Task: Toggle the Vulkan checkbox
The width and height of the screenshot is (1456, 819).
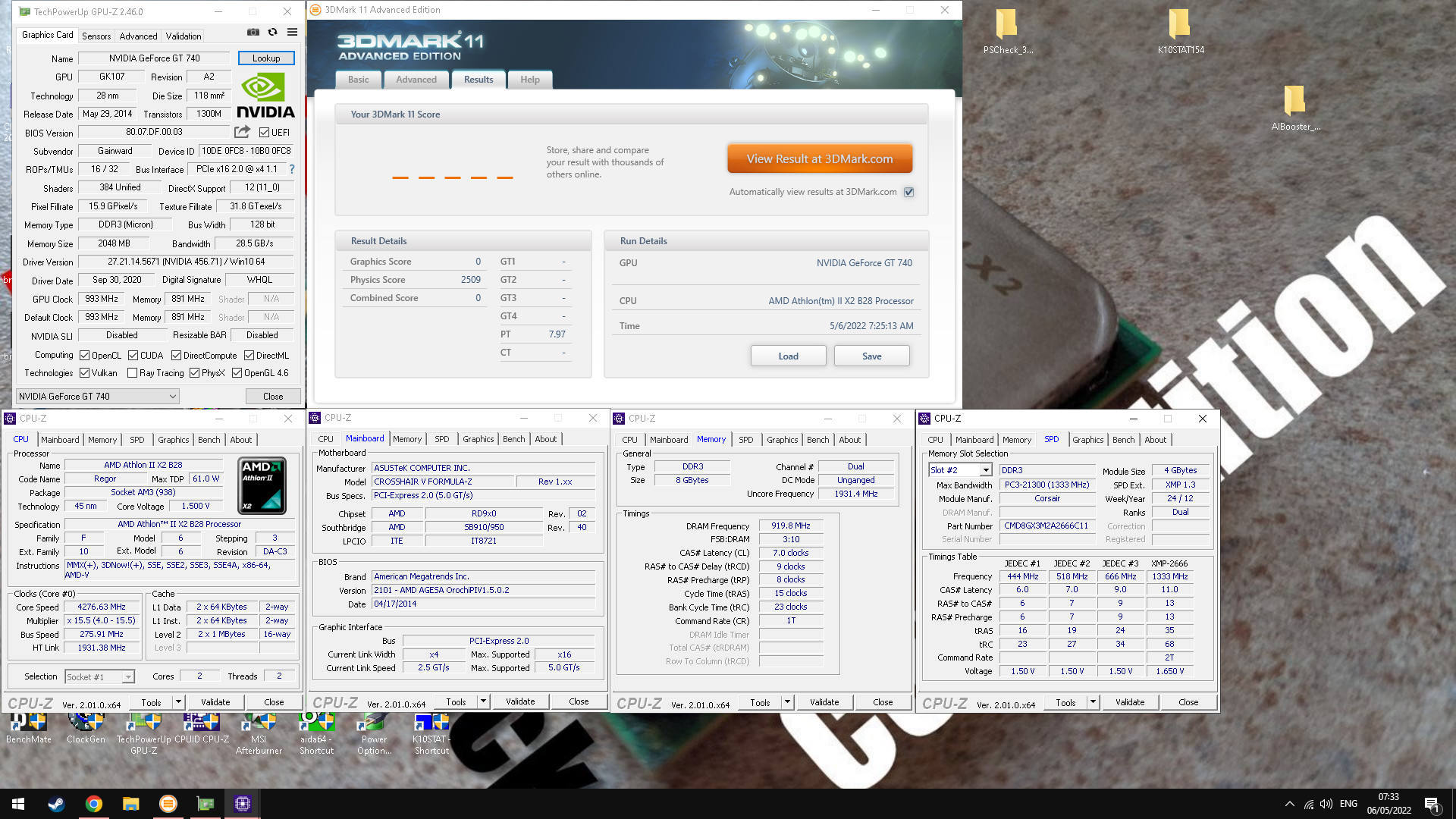Action: [85, 373]
